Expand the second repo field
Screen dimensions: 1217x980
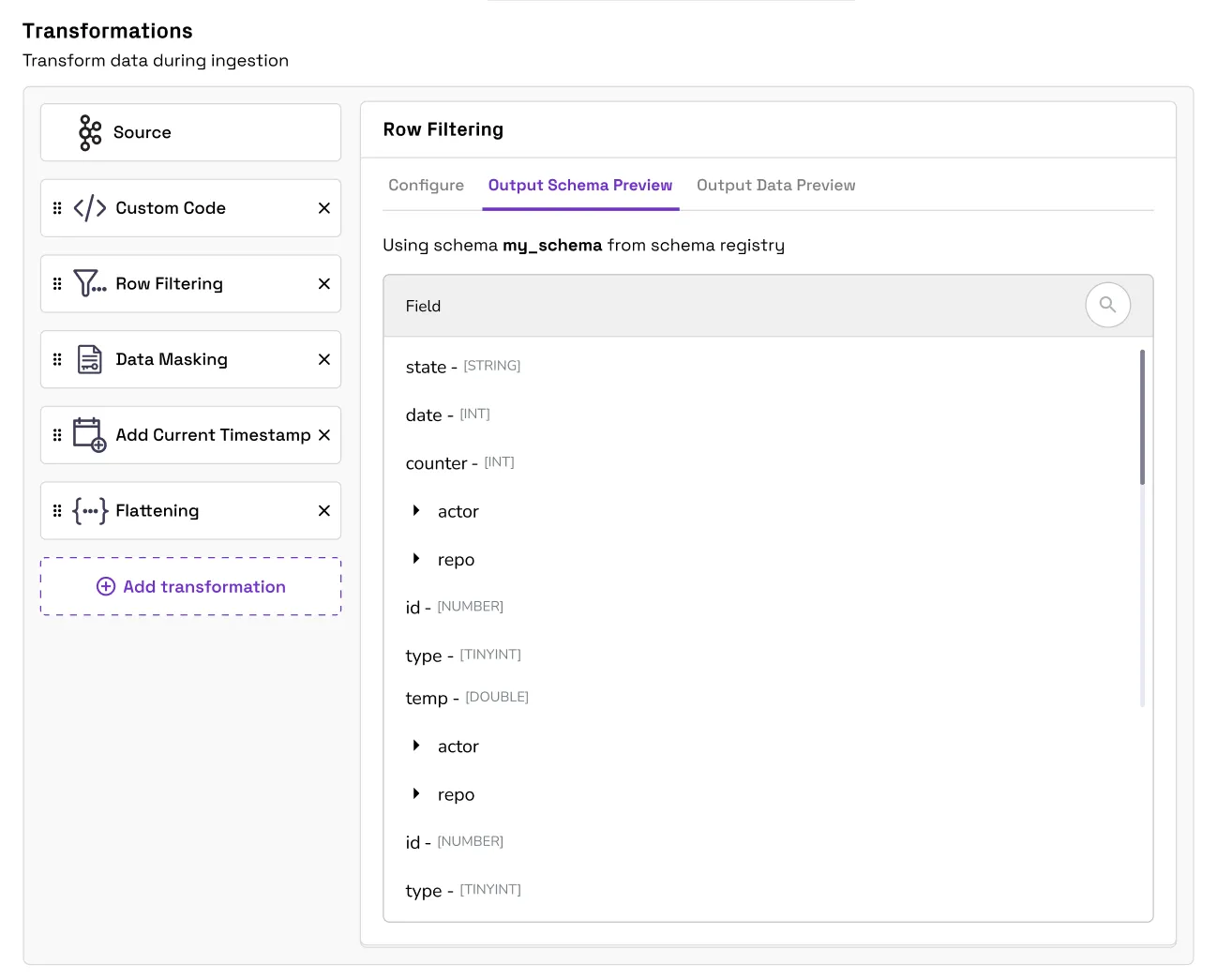coord(416,794)
